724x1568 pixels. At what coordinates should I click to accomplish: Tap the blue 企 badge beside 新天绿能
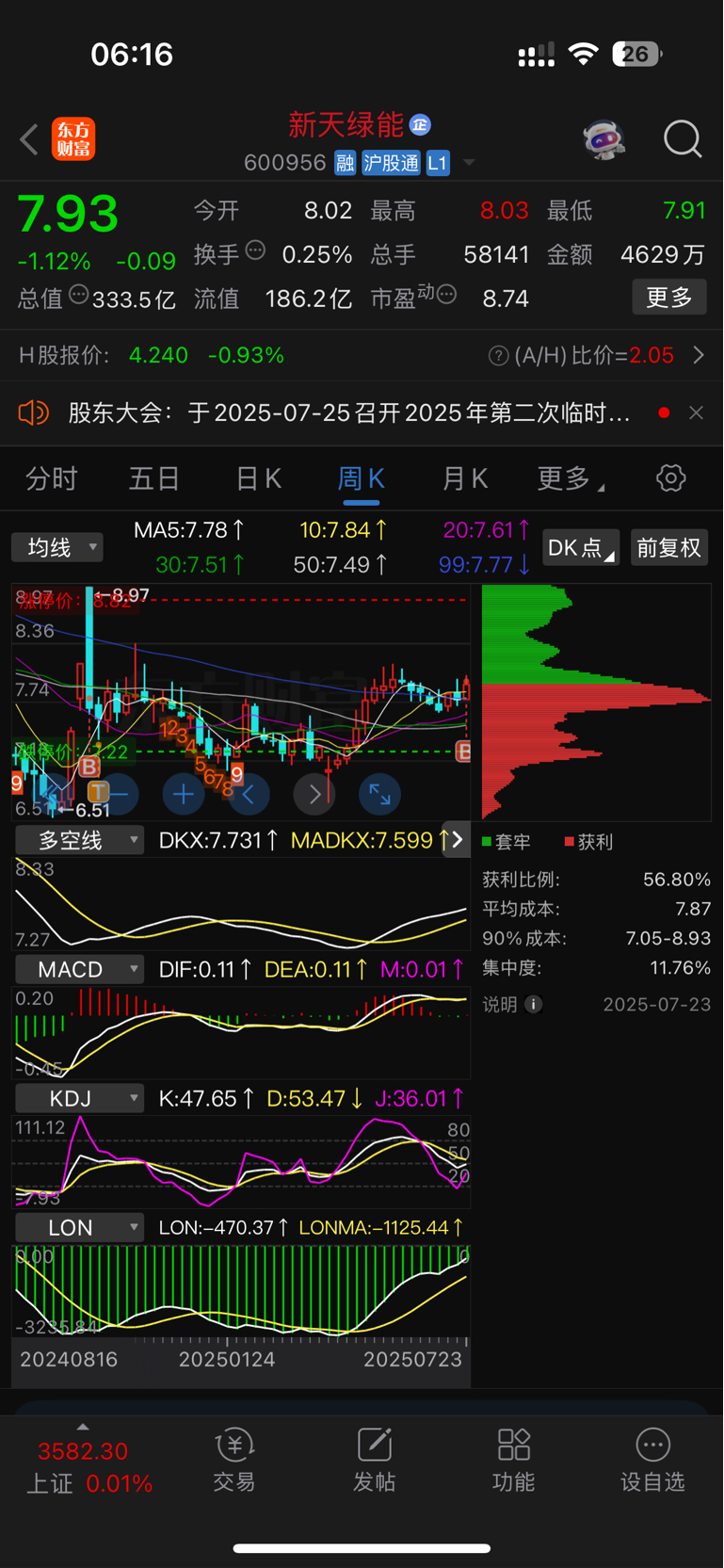[x=420, y=124]
